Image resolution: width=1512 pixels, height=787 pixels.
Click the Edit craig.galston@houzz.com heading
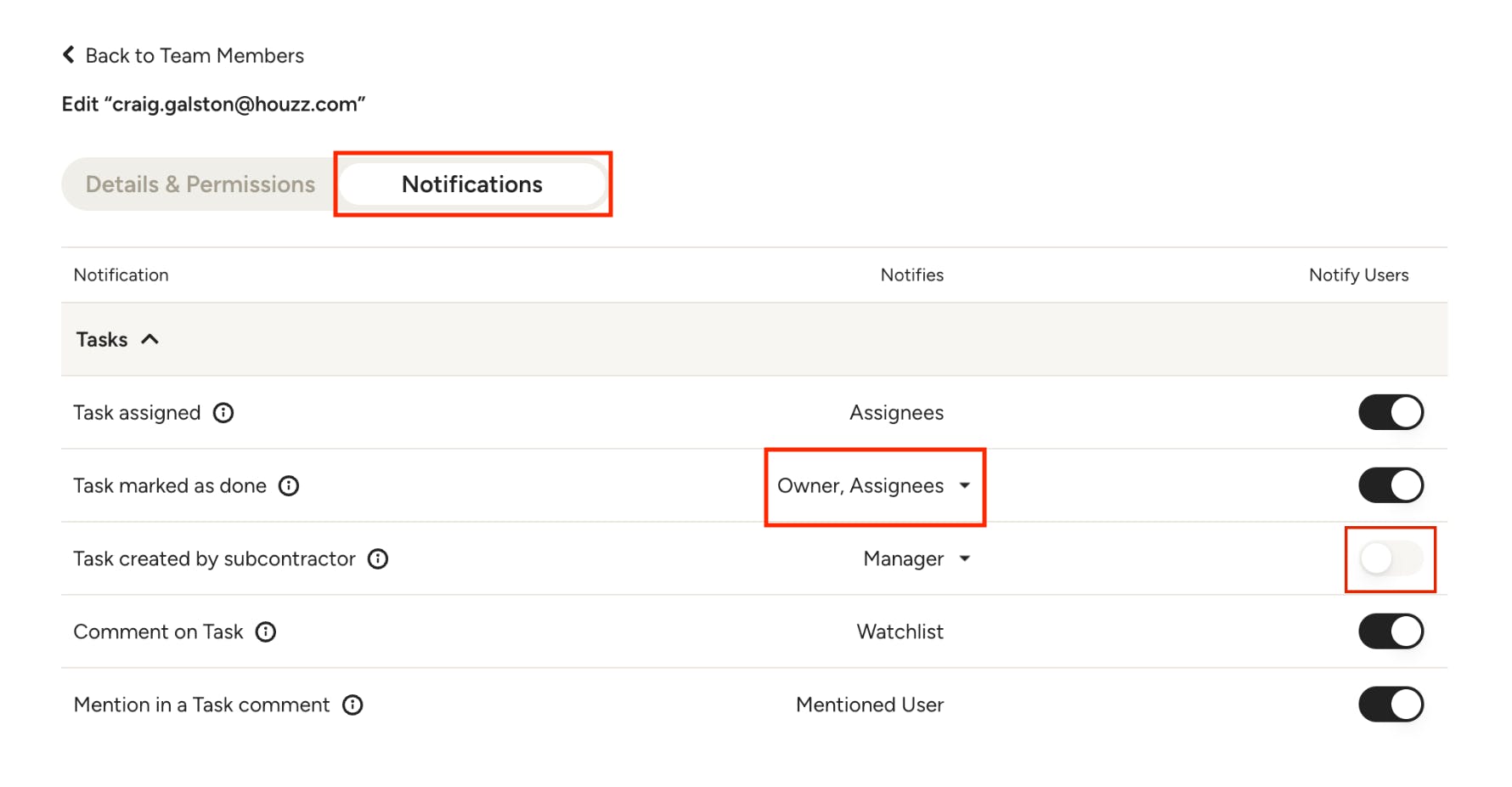[213, 105]
